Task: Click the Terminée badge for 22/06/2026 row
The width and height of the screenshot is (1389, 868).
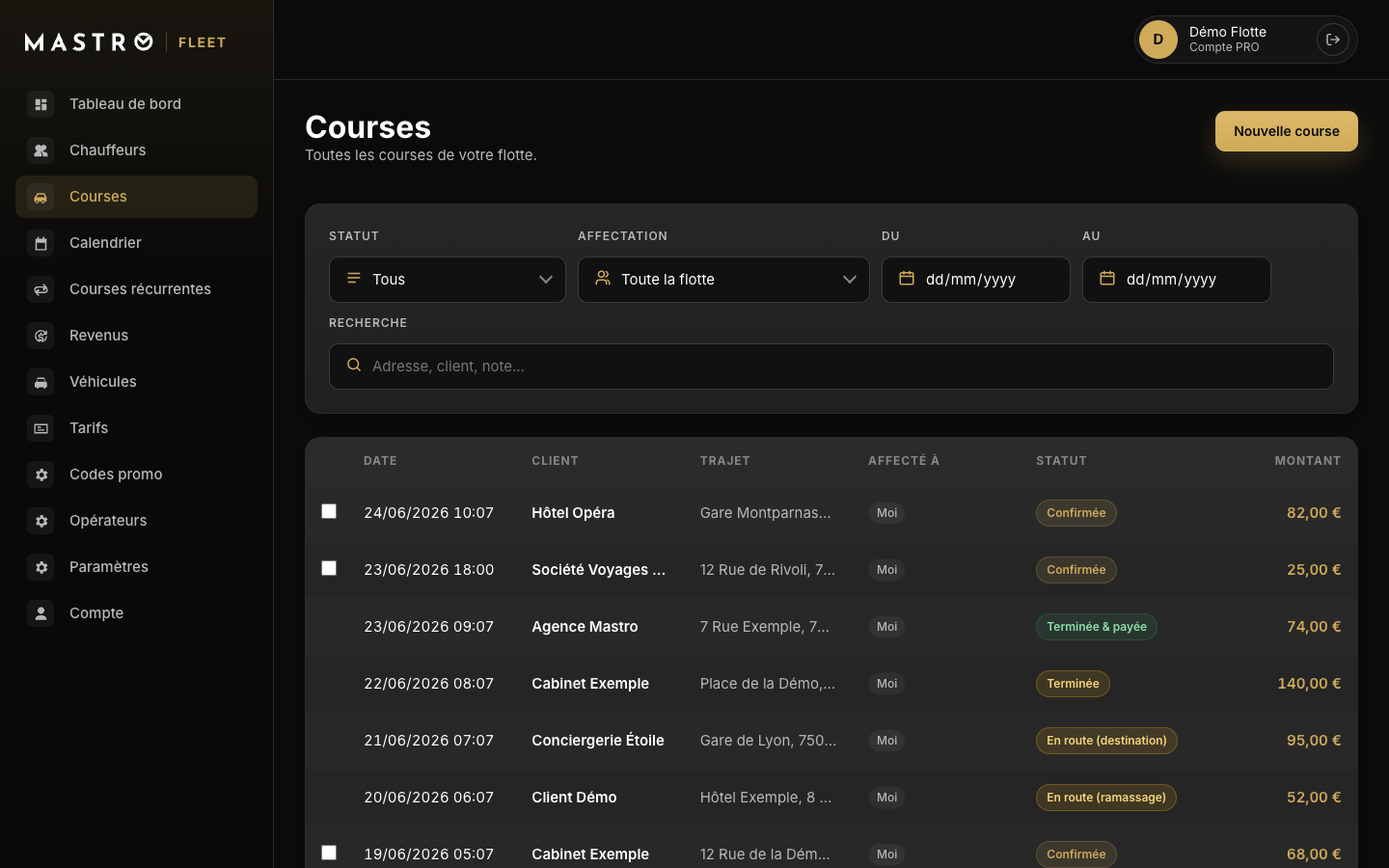Action: [1073, 684]
